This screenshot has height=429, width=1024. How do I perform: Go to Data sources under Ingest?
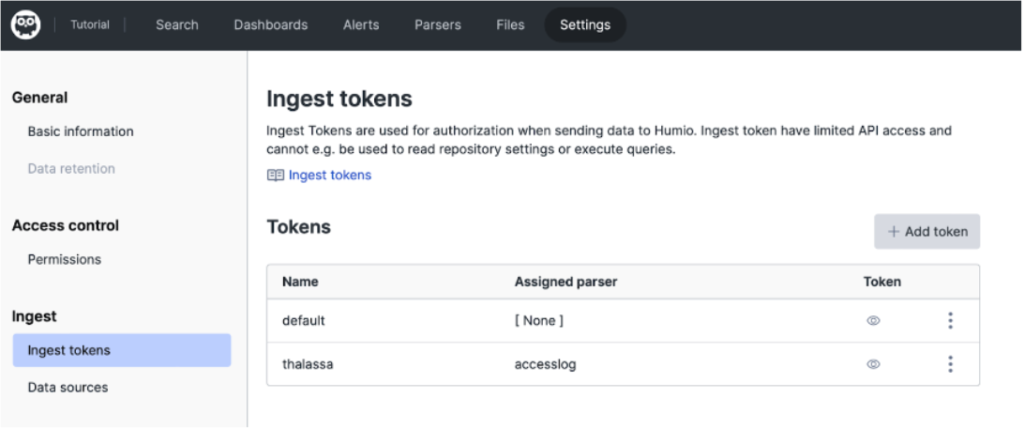tap(67, 387)
